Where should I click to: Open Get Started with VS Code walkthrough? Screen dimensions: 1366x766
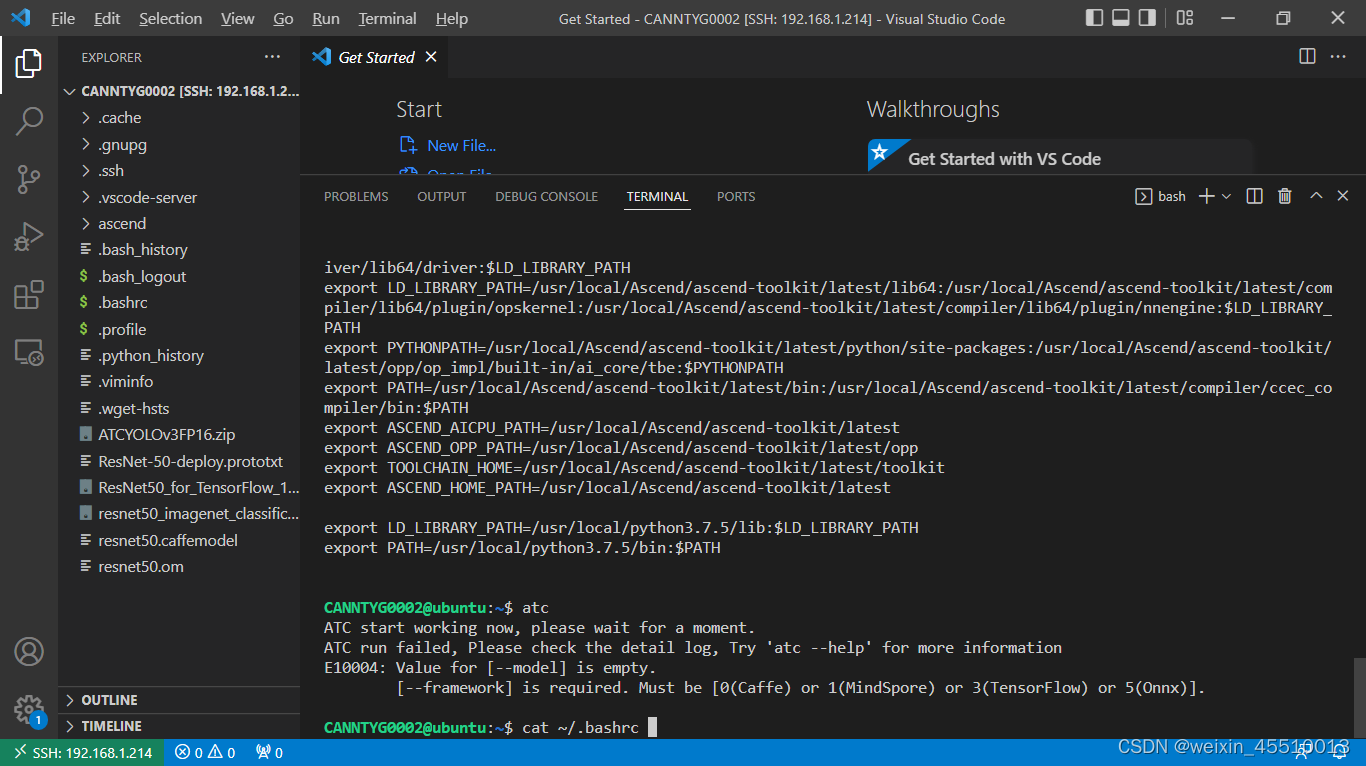pyautogui.click(x=1061, y=158)
